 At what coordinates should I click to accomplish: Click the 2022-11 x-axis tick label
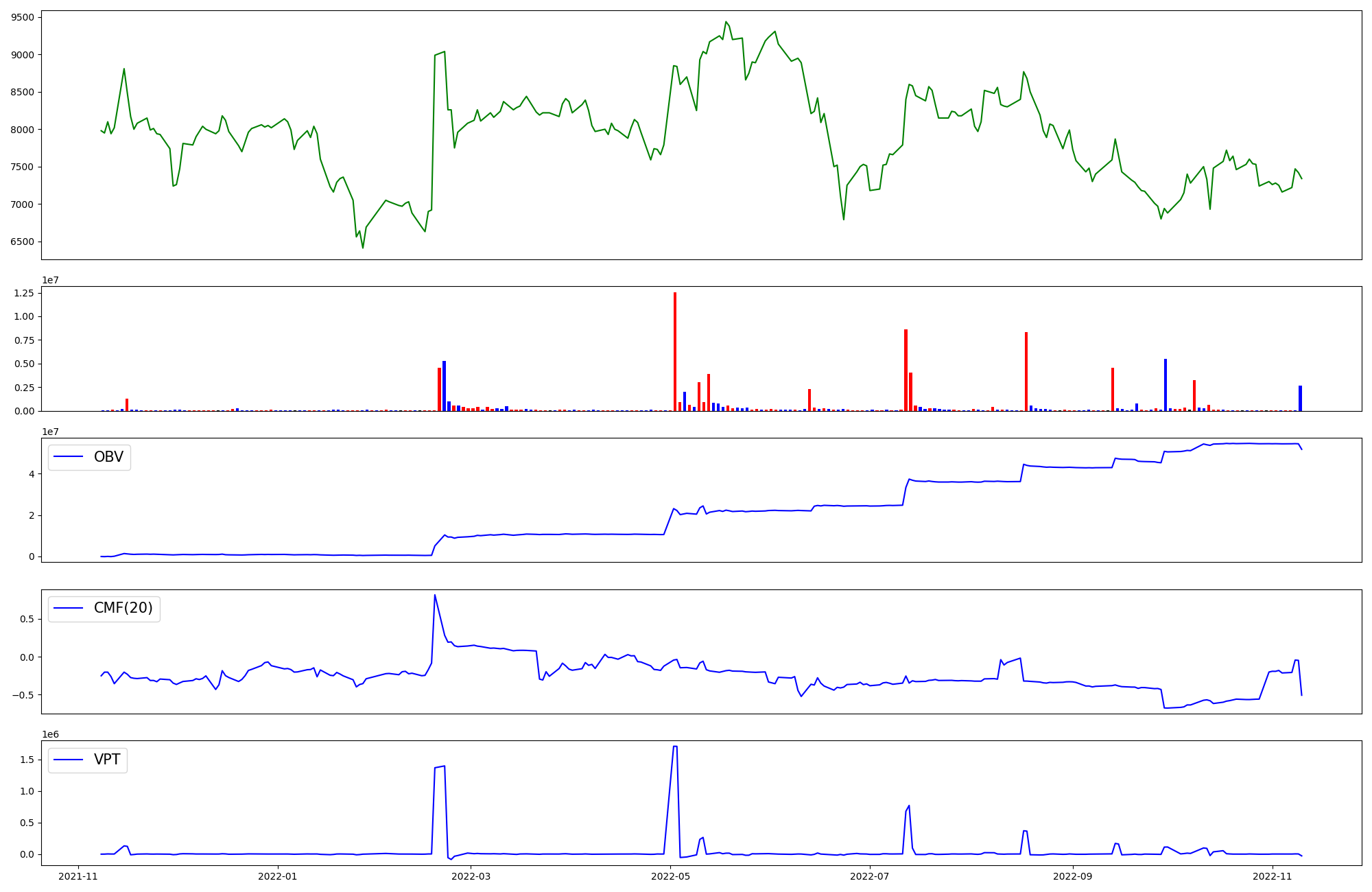pos(1273,876)
